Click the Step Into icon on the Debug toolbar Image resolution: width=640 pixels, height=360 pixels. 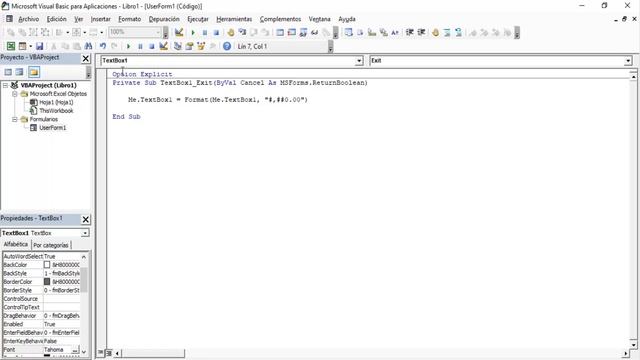click(x=242, y=32)
